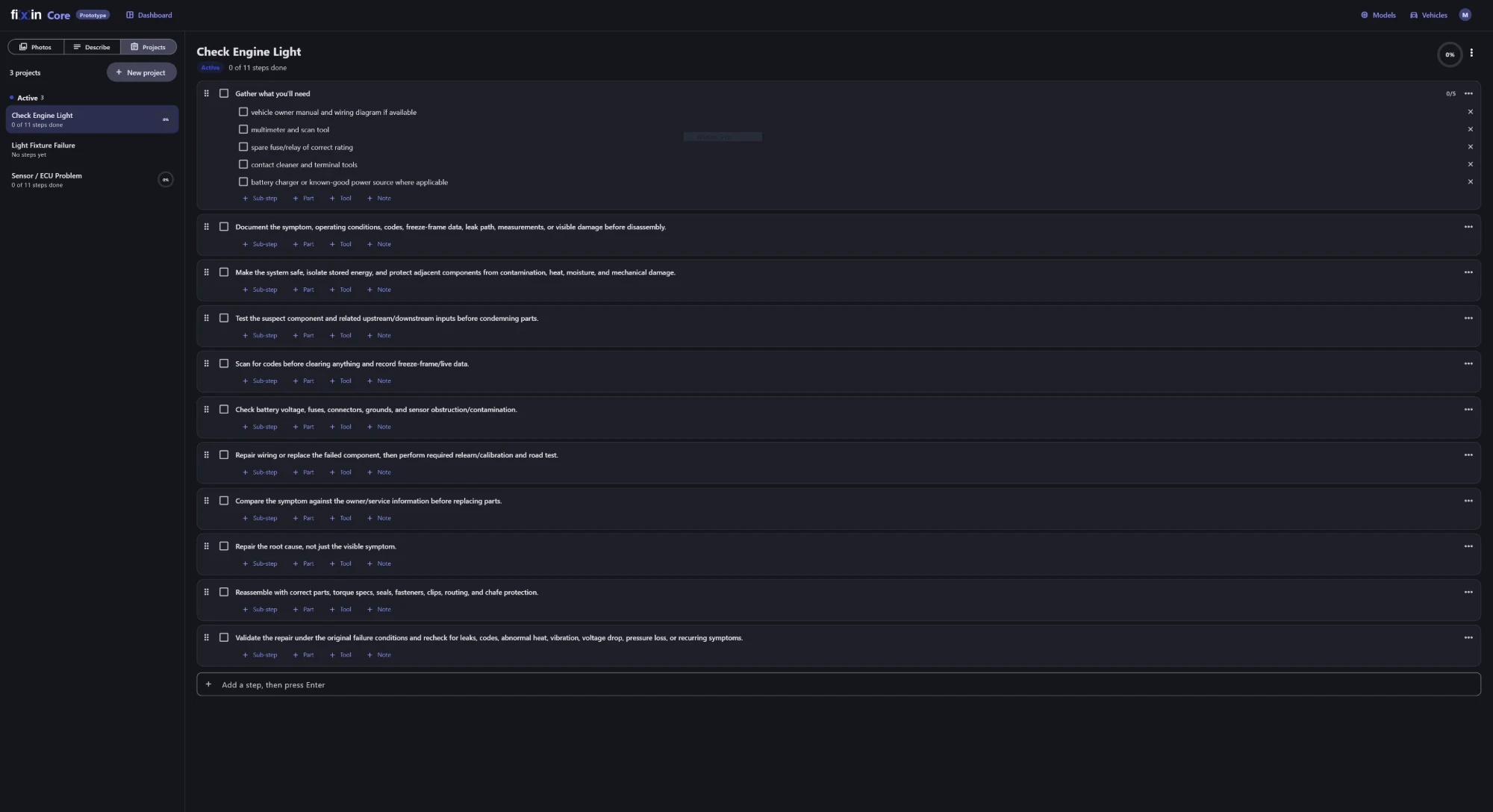Add Part to 'Document the symptom' step
The width and height of the screenshot is (1493, 812).
303,244
